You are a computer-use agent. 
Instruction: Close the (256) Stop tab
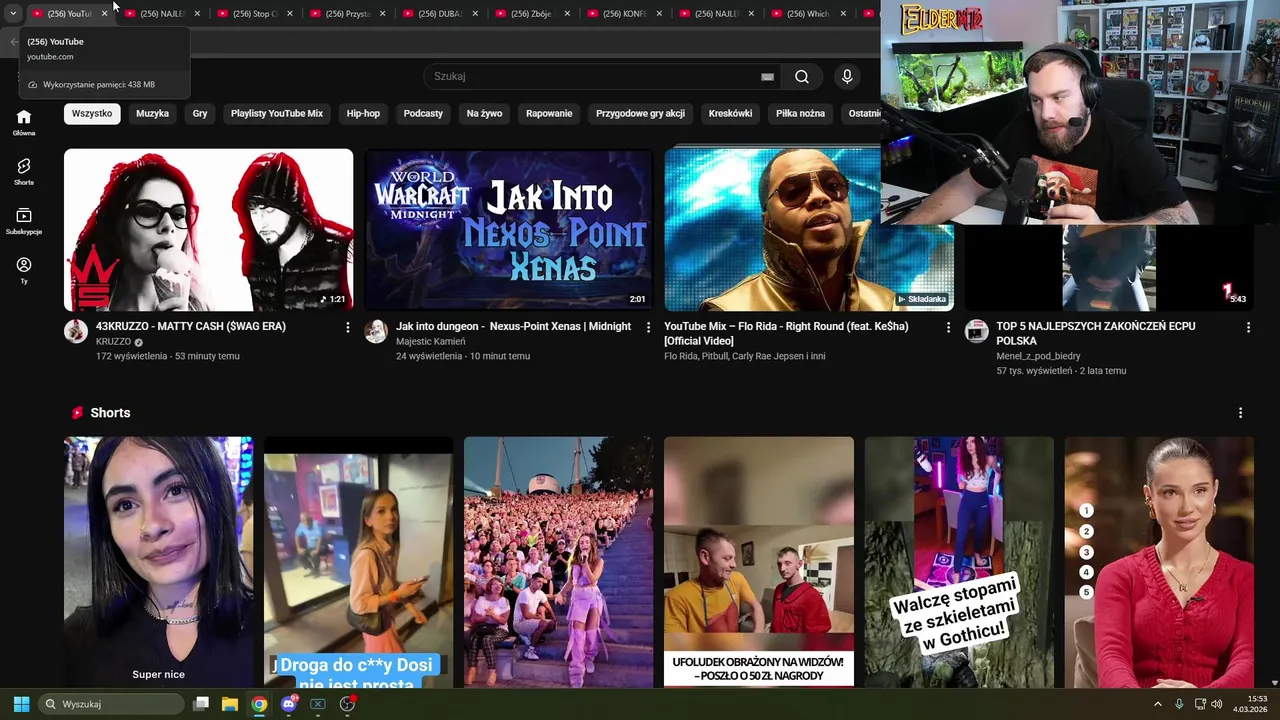289,14
